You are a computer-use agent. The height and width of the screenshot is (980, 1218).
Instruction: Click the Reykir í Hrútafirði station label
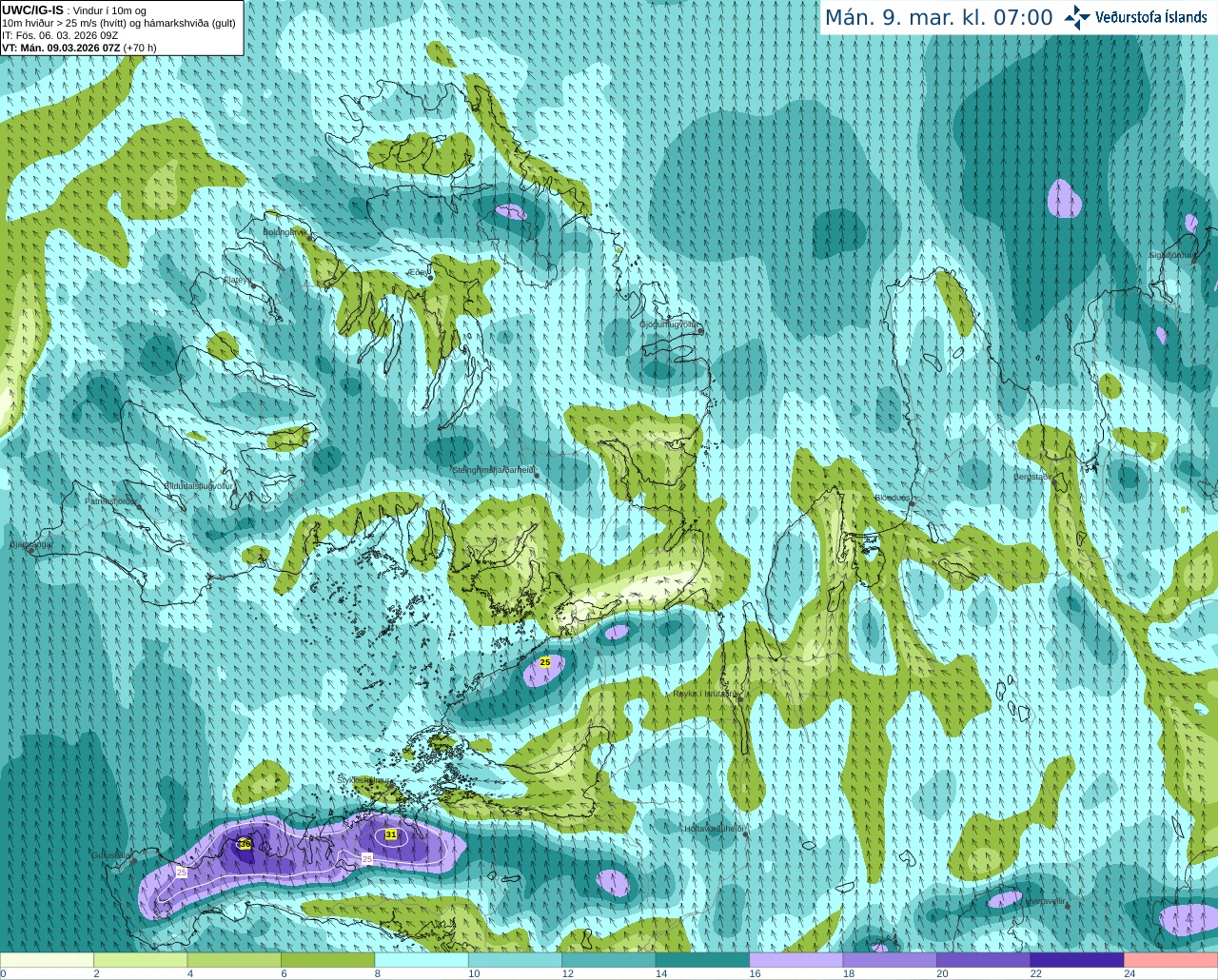(x=706, y=694)
